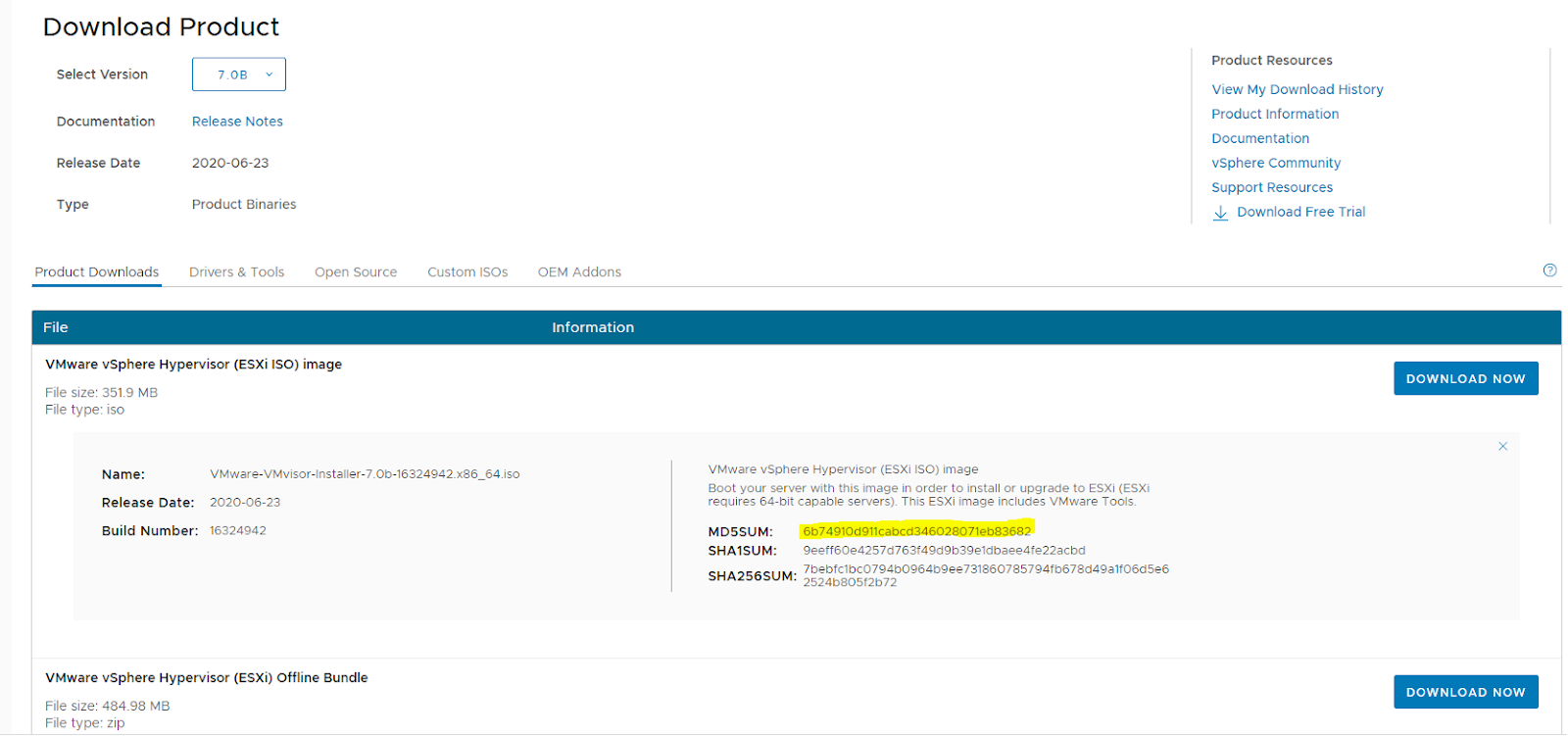The image size is (1568, 736).
Task: Open View My Download History link
Action: pos(1297,89)
